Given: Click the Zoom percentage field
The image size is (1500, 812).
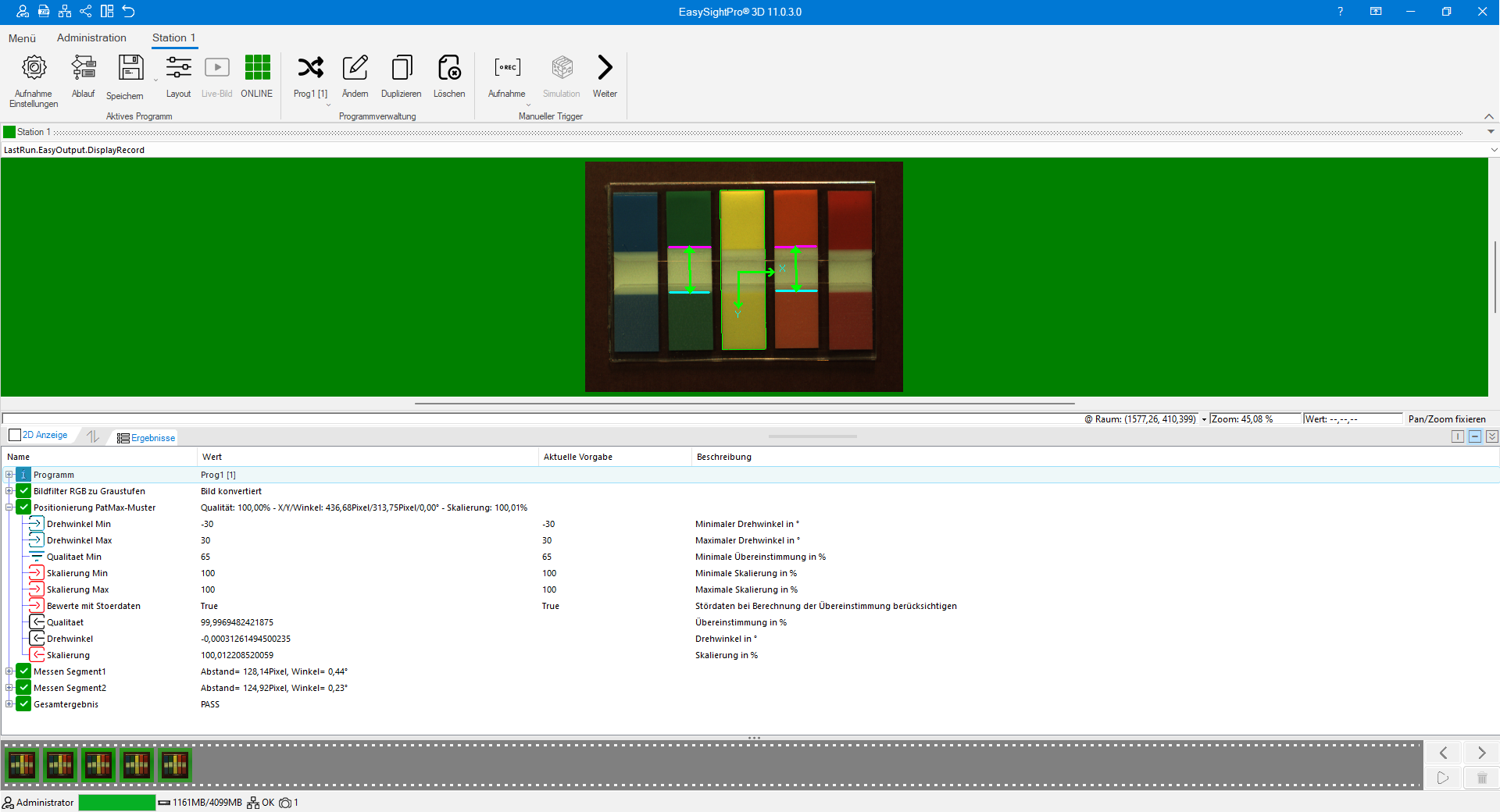Looking at the screenshot, I should coord(1253,419).
